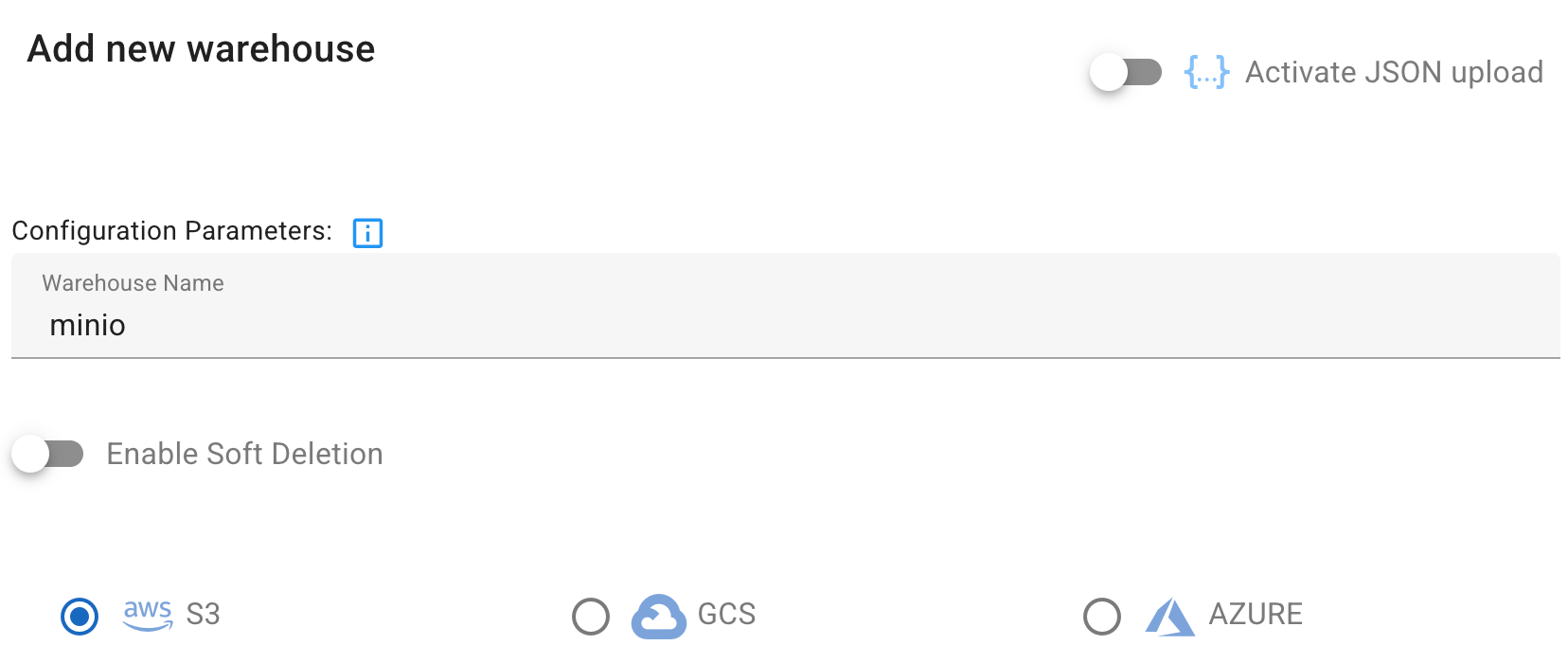Click the Activate JSON upload label

pos(1394,72)
